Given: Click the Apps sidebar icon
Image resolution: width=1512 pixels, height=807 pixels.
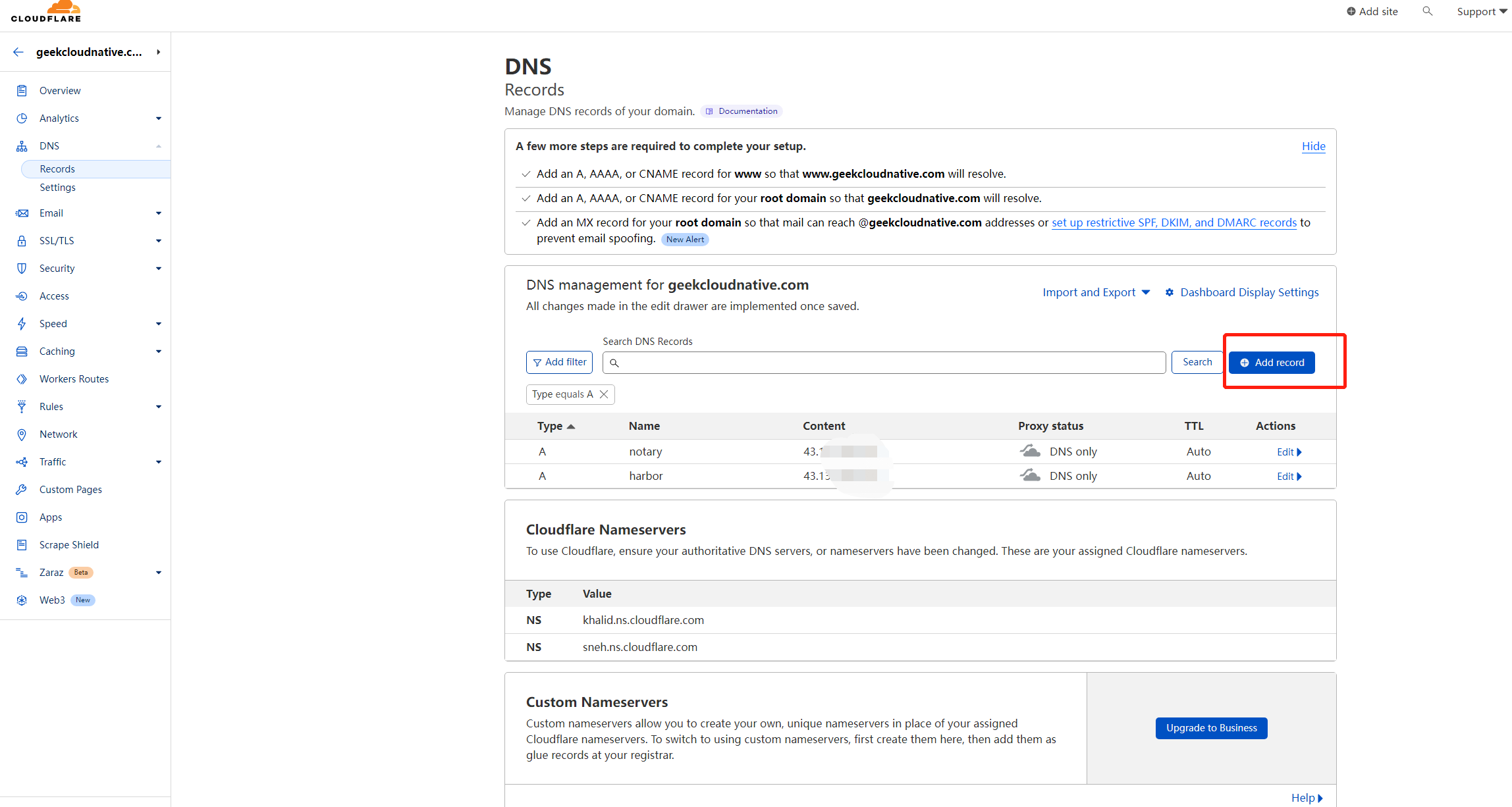Looking at the screenshot, I should point(22,517).
